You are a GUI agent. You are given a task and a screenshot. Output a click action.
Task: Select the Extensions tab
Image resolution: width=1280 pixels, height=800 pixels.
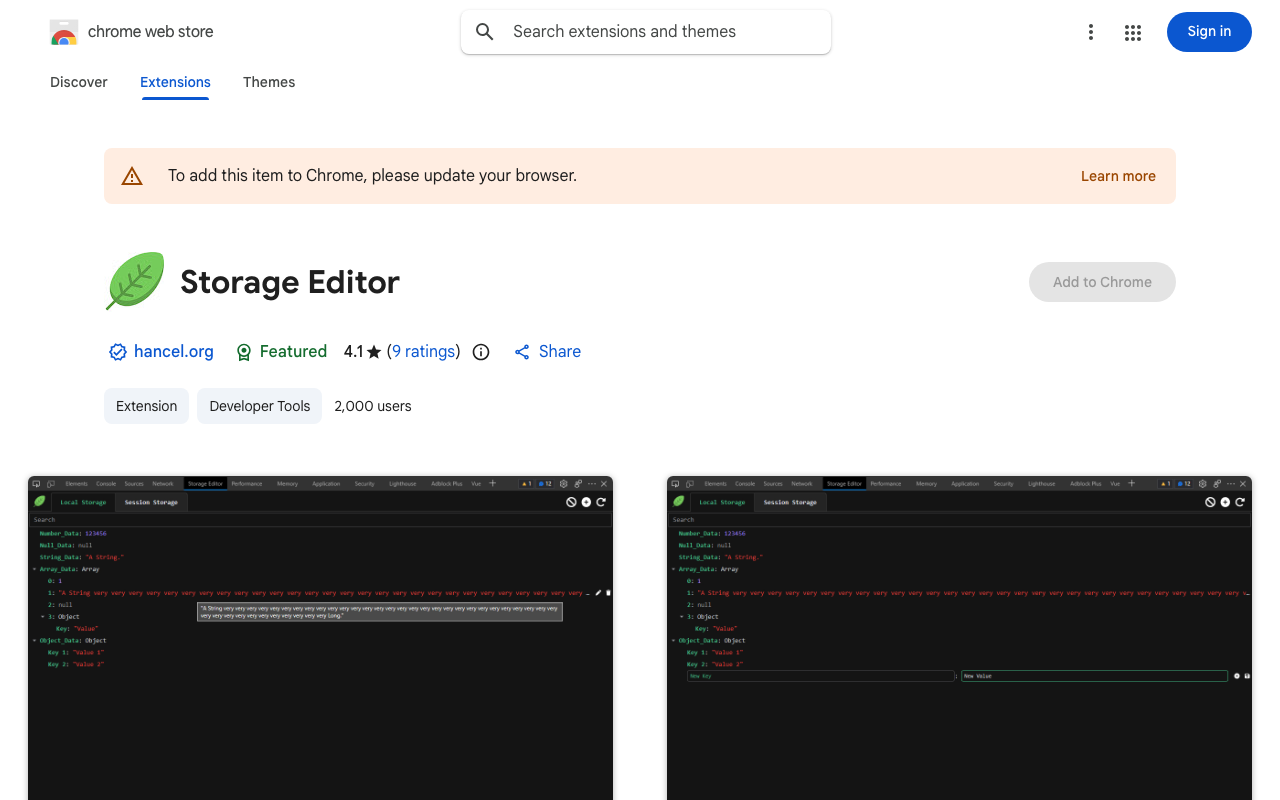click(x=175, y=82)
